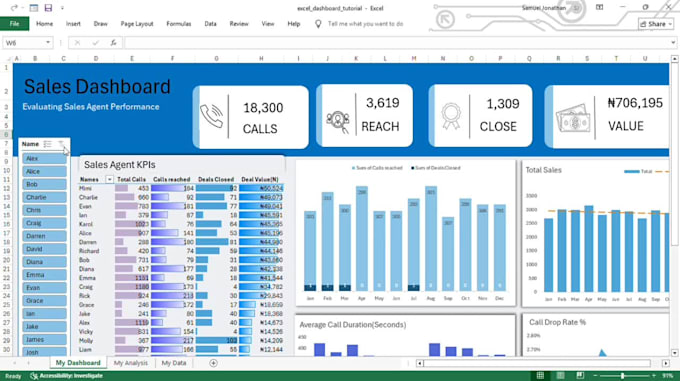Switch to Normal view icon in status bar

coord(540,376)
